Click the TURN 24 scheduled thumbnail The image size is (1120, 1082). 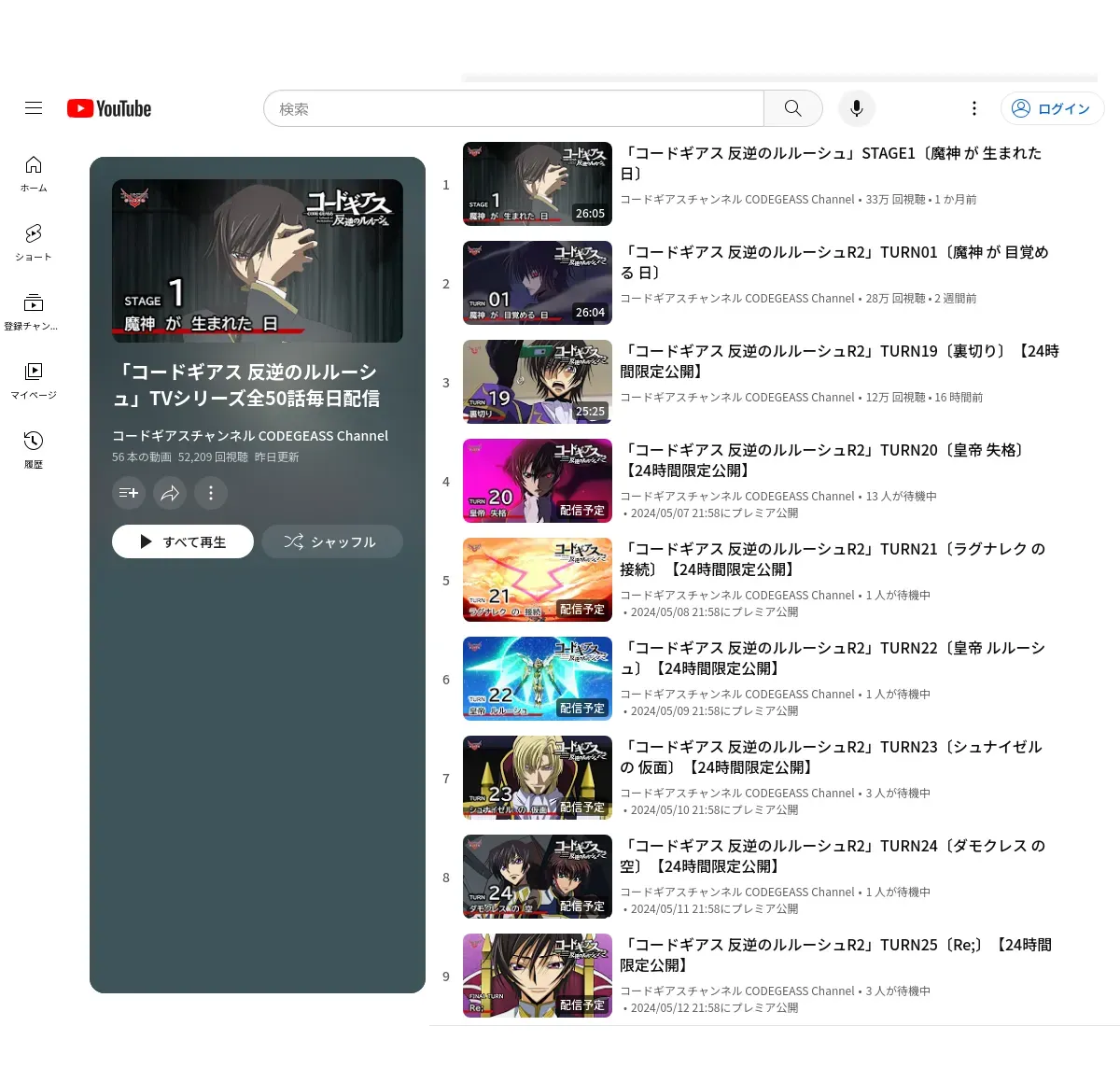538,877
